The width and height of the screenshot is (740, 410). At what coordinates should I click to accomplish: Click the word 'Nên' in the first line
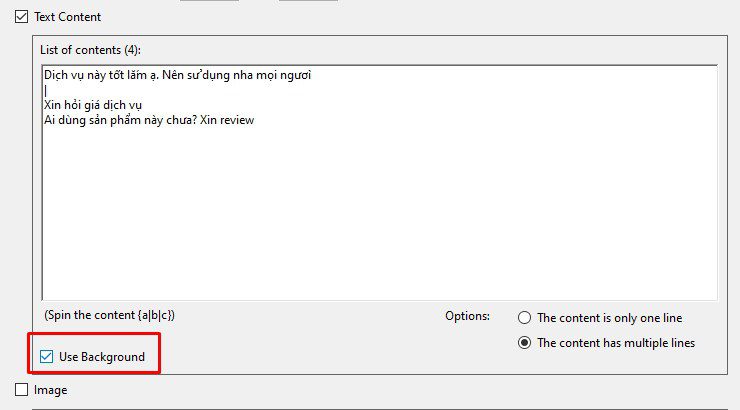[x=173, y=75]
